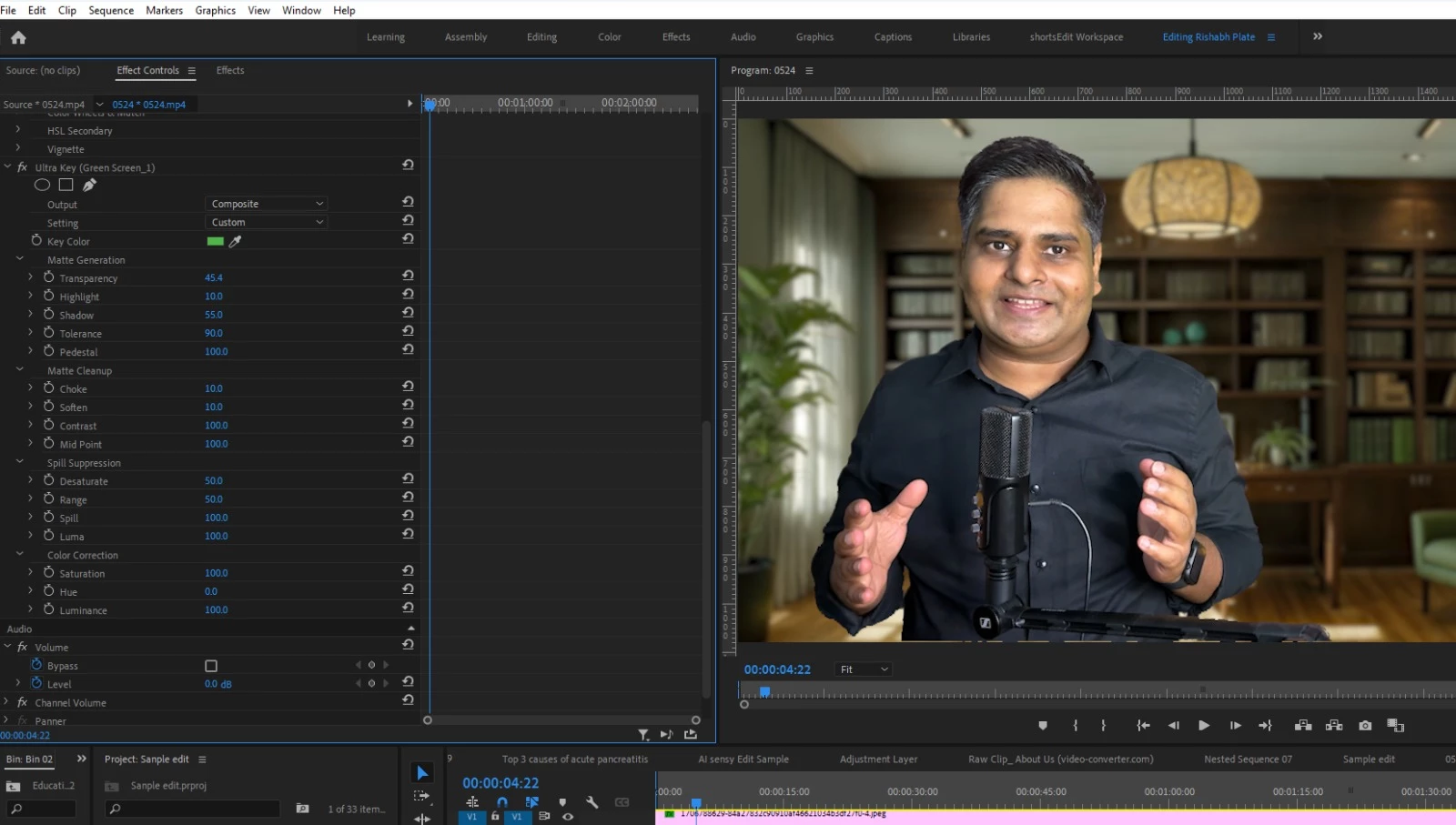Step forward one frame

pos(1235,726)
